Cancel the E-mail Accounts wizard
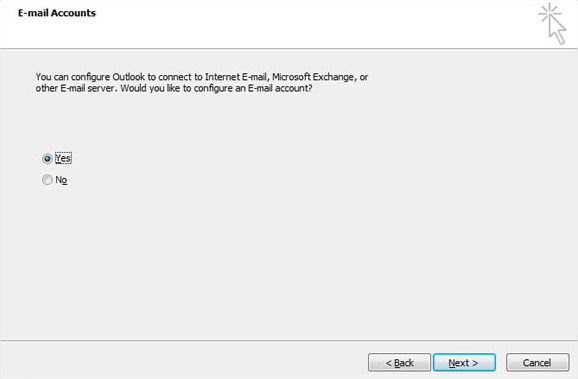The height and width of the screenshot is (379, 578). coord(537,362)
